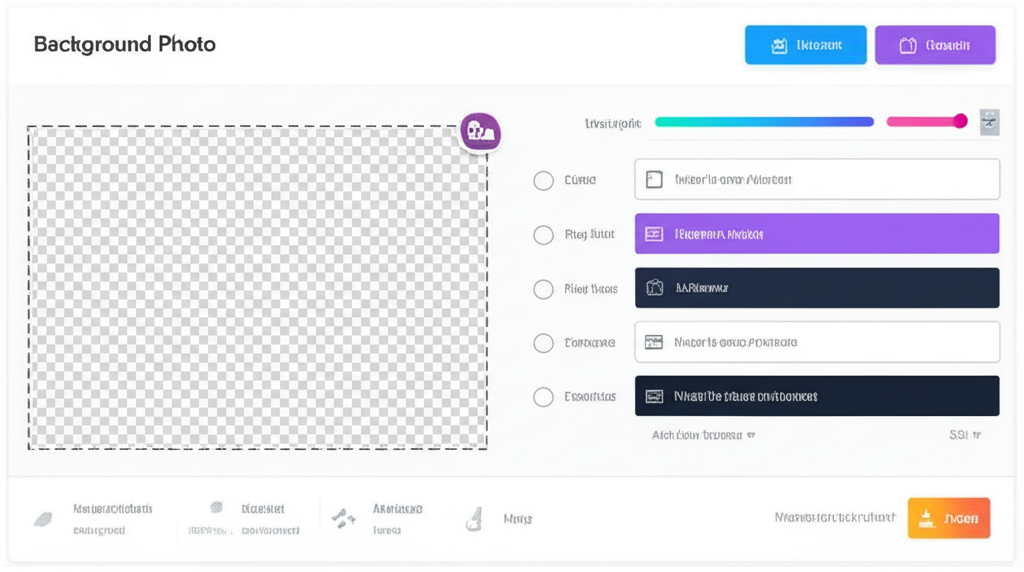Image resolution: width=1024 pixels, height=572 pixels.
Task: Click the leaf icon in the bottom toolbar
Action: [x=43, y=519]
